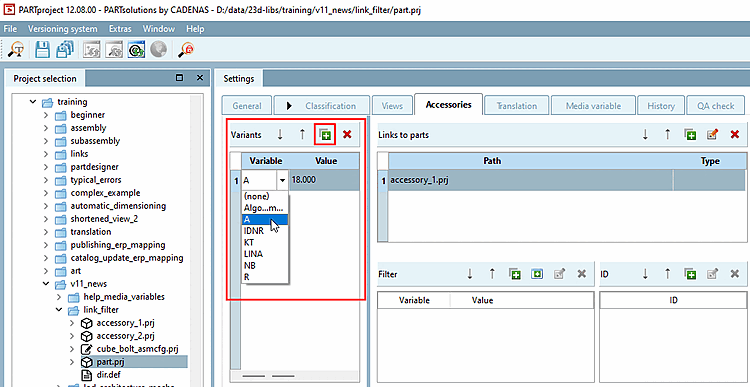
Task: Select accessory_2.prj in project tree
Action: (125, 336)
